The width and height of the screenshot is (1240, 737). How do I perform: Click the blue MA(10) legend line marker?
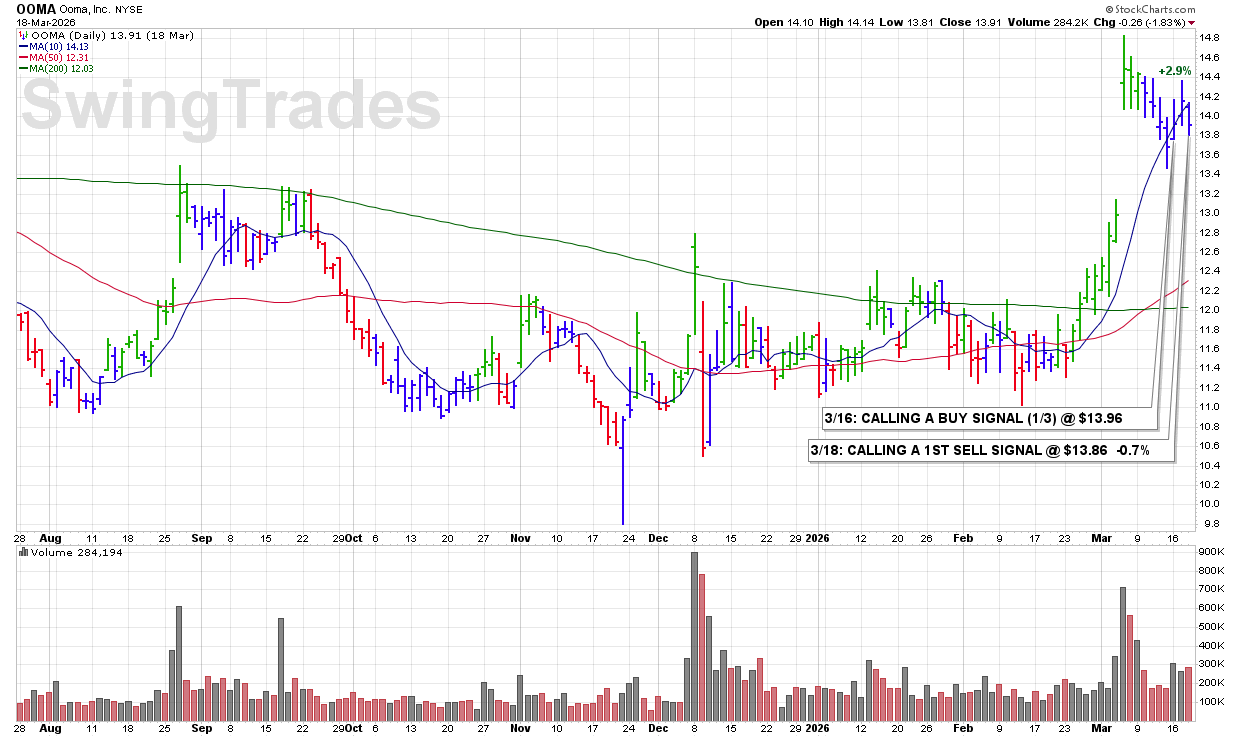click(23, 47)
